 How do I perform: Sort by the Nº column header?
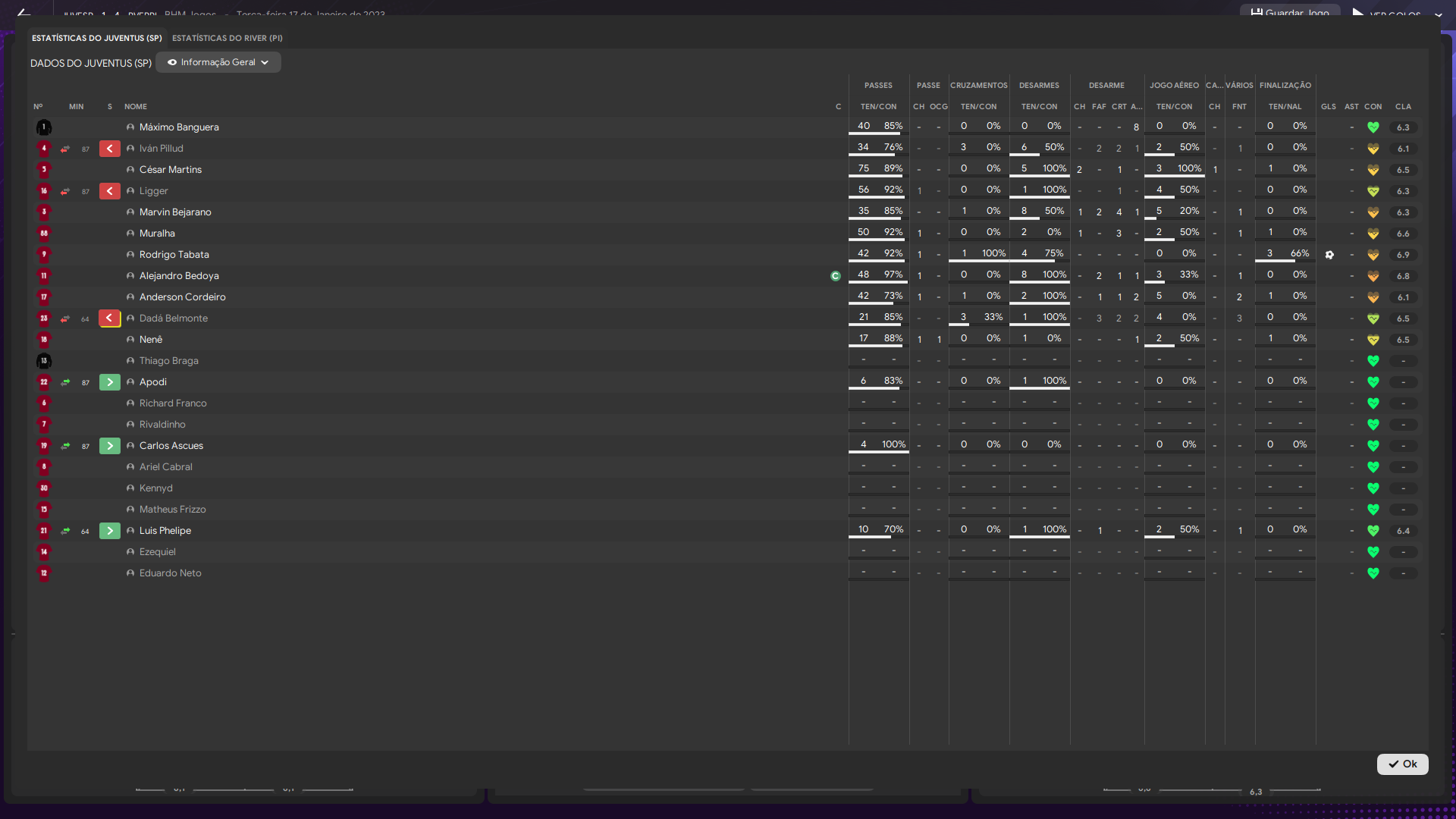(38, 107)
